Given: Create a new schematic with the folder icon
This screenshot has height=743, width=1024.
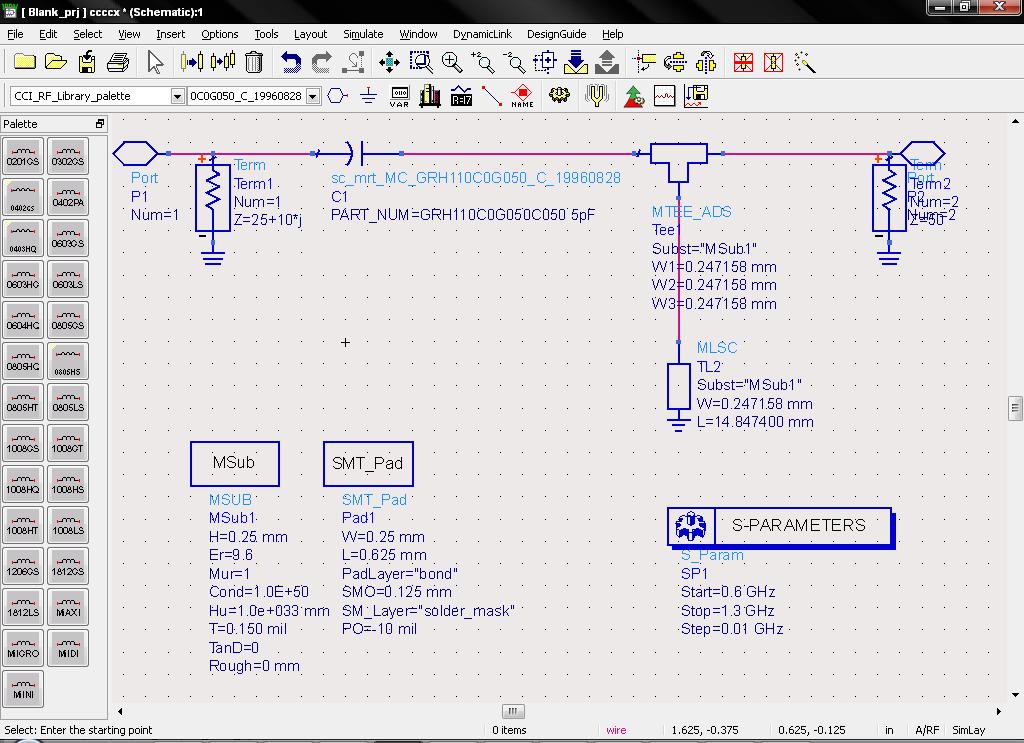Looking at the screenshot, I should (25, 62).
